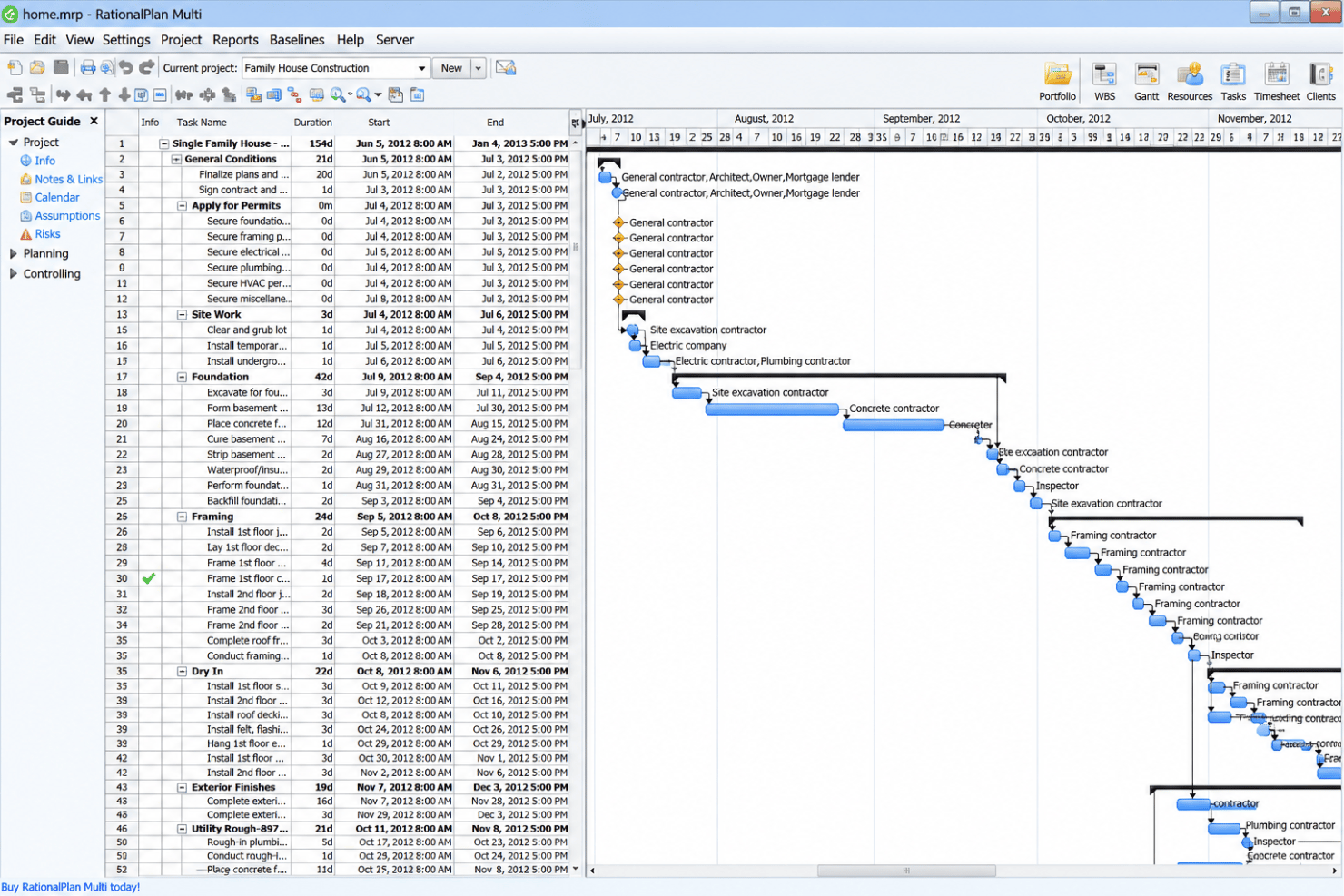Link tasks icon in toolbar
The width and height of the screenshot is (1344, 896).
click(184, 95)
